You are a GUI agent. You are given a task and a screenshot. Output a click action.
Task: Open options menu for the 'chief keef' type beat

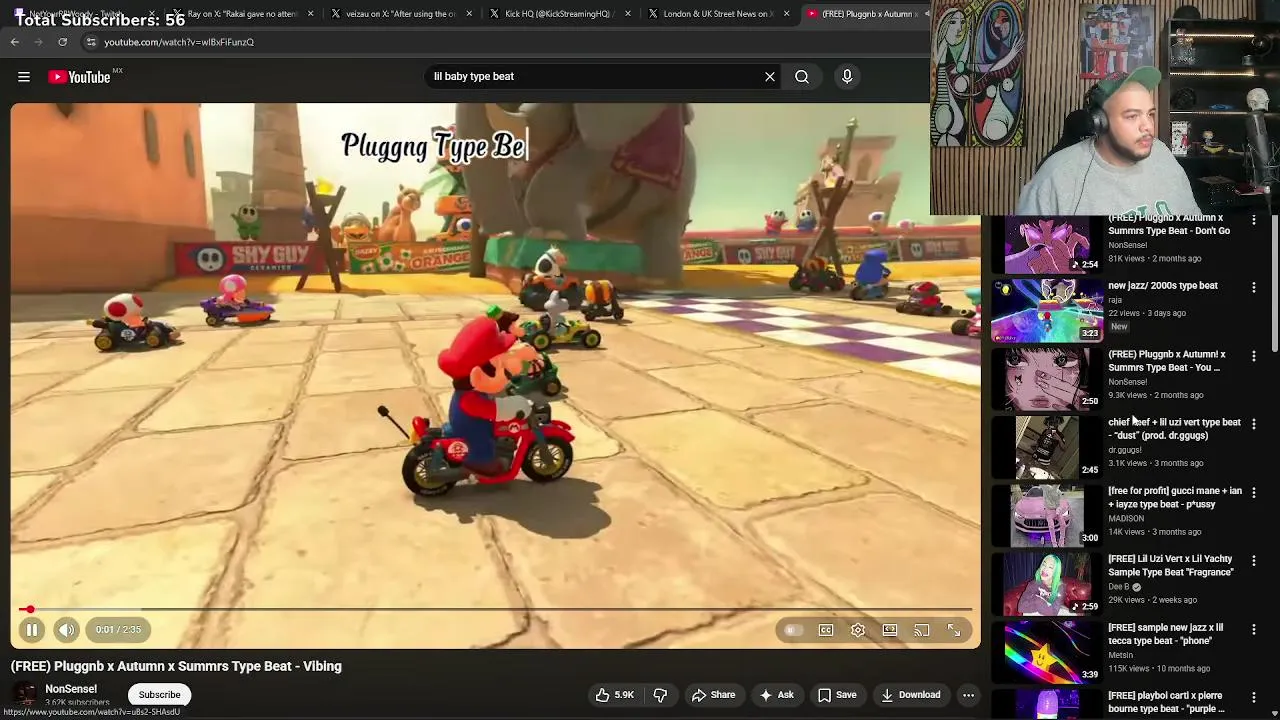pos(1254,424)
